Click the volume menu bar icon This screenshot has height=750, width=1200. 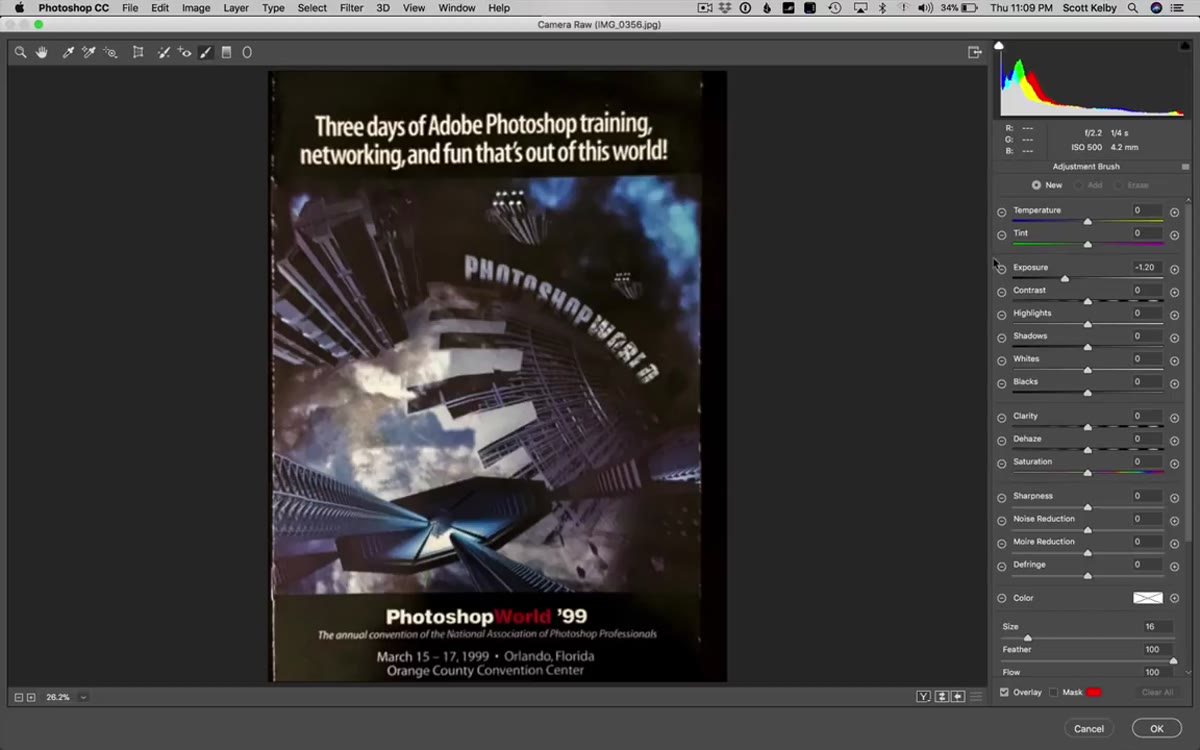[924, 8]
